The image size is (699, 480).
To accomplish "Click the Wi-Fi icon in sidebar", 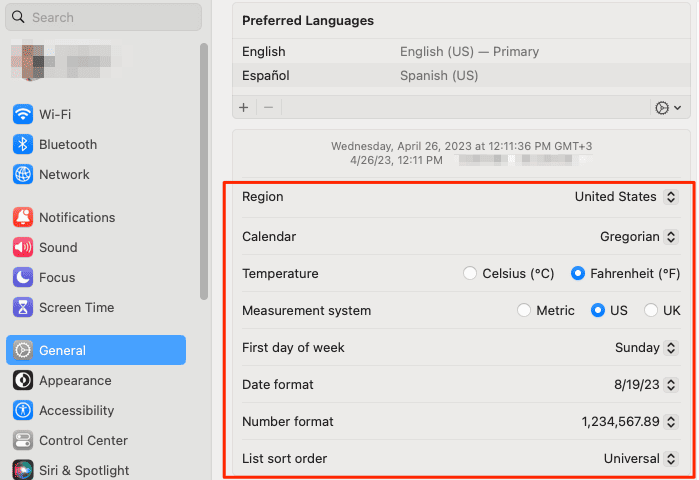I will tap(23, 114).
